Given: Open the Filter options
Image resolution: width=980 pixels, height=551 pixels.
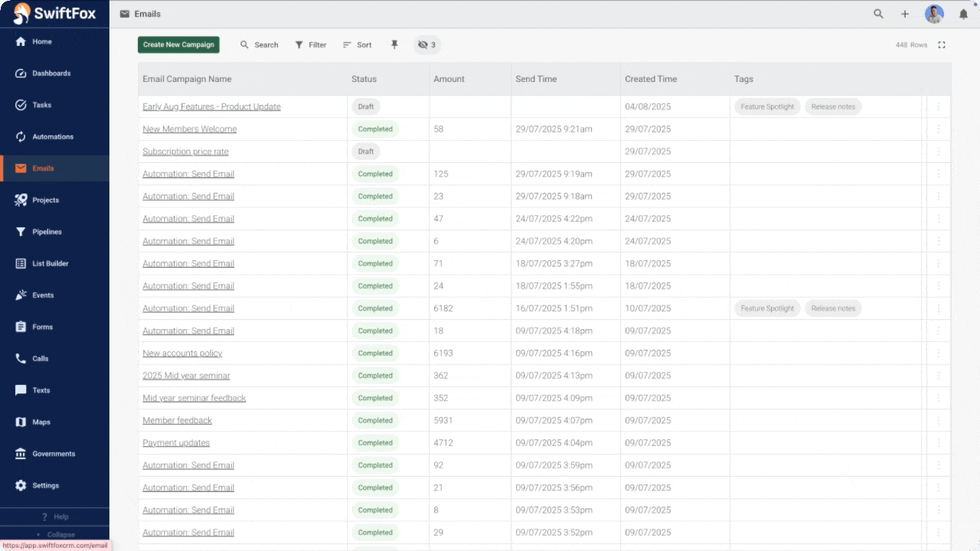Looking at the screenshot, I should (311, 45).
